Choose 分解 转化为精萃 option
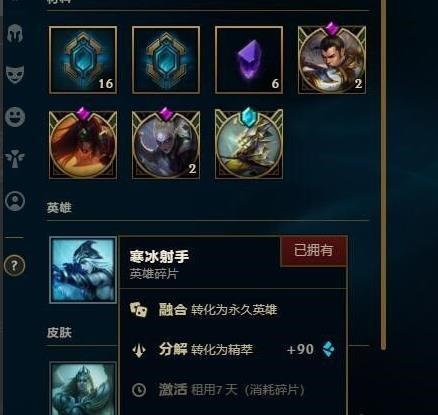 [x=233, y=350]
